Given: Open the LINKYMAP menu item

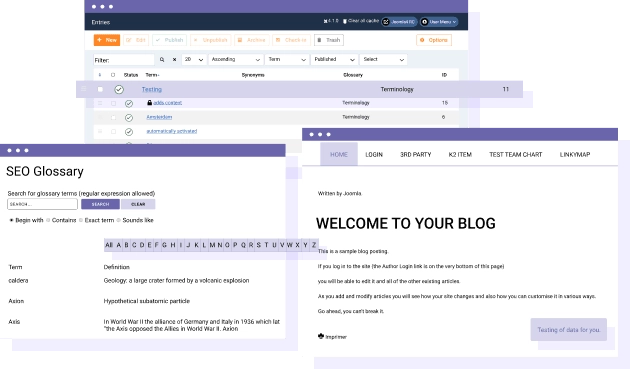Looking at the screenshot, I should [x=575, y=154].
